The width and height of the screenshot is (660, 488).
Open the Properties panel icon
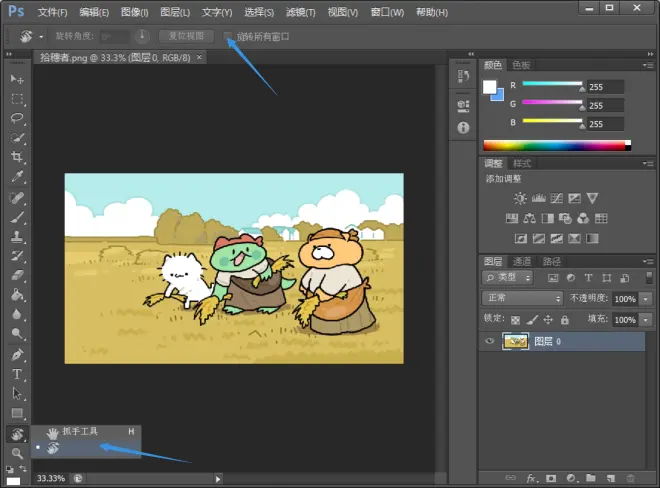point(463,106)
